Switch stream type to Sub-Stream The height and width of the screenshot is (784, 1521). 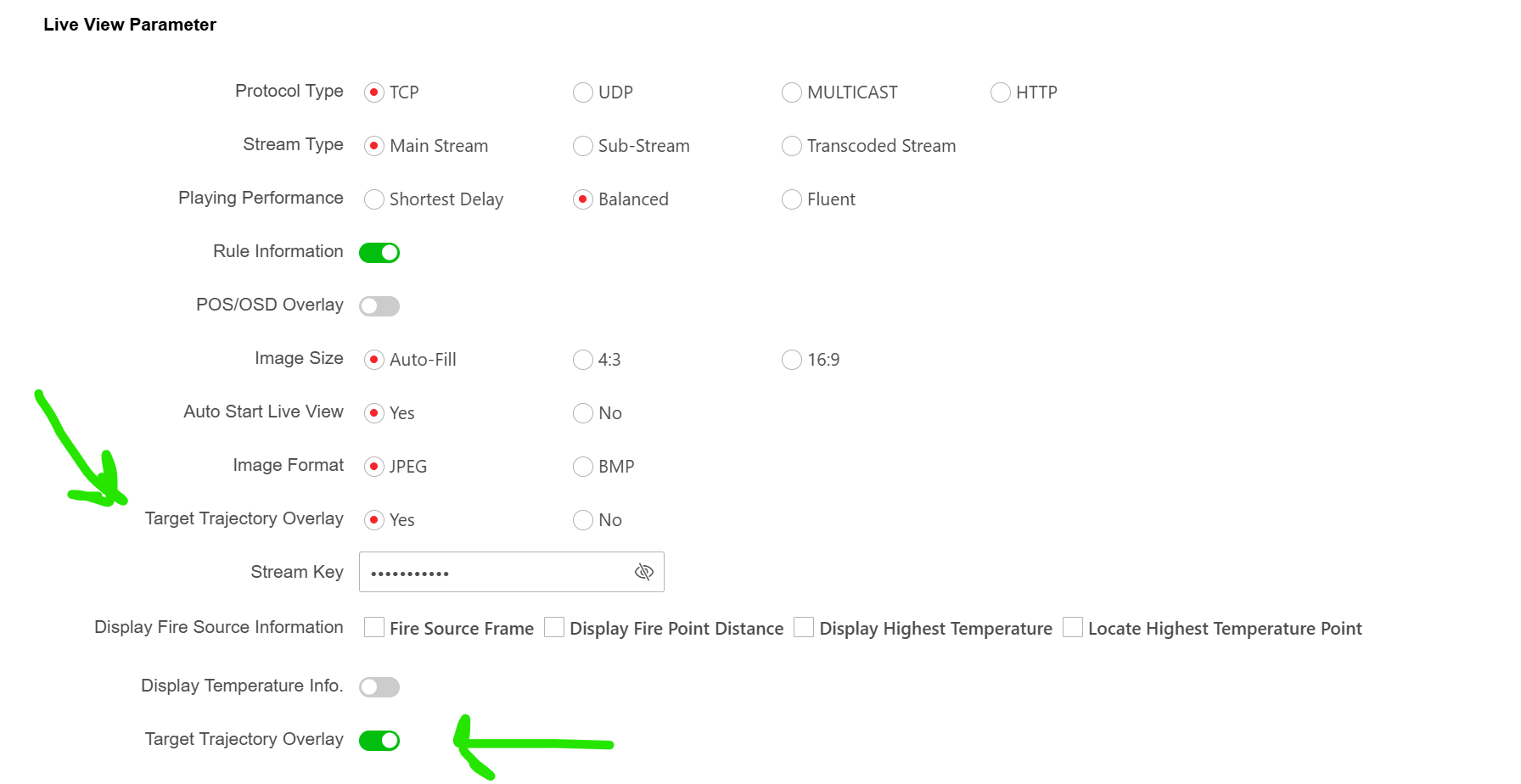583,146
